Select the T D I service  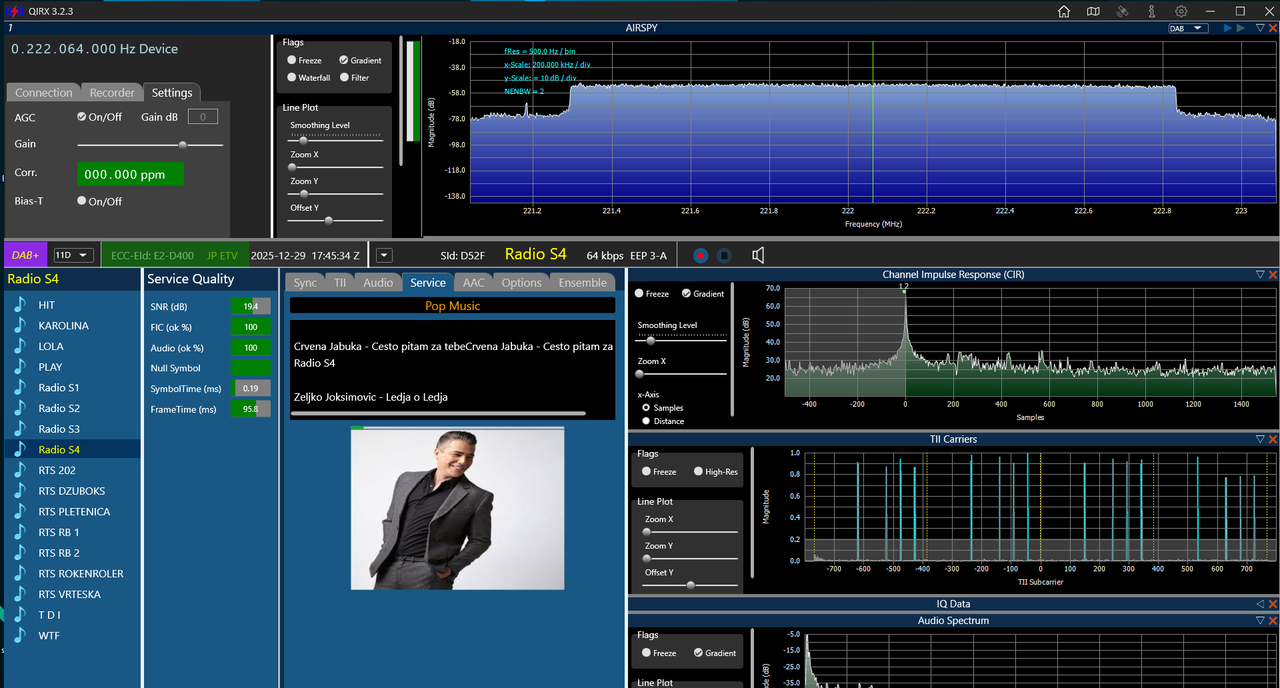tap(72, 615)
